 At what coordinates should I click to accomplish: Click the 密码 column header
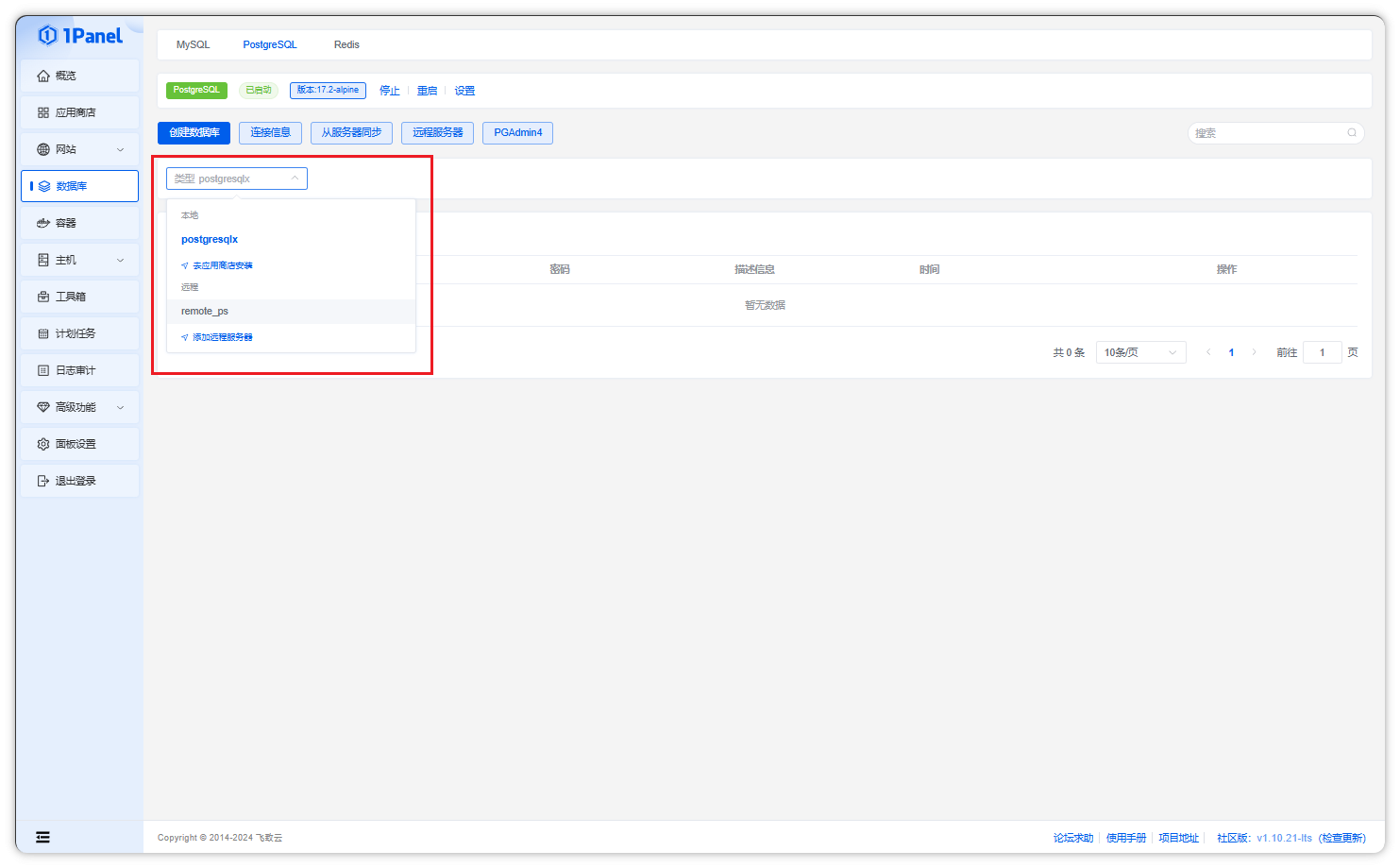(560, 270)
